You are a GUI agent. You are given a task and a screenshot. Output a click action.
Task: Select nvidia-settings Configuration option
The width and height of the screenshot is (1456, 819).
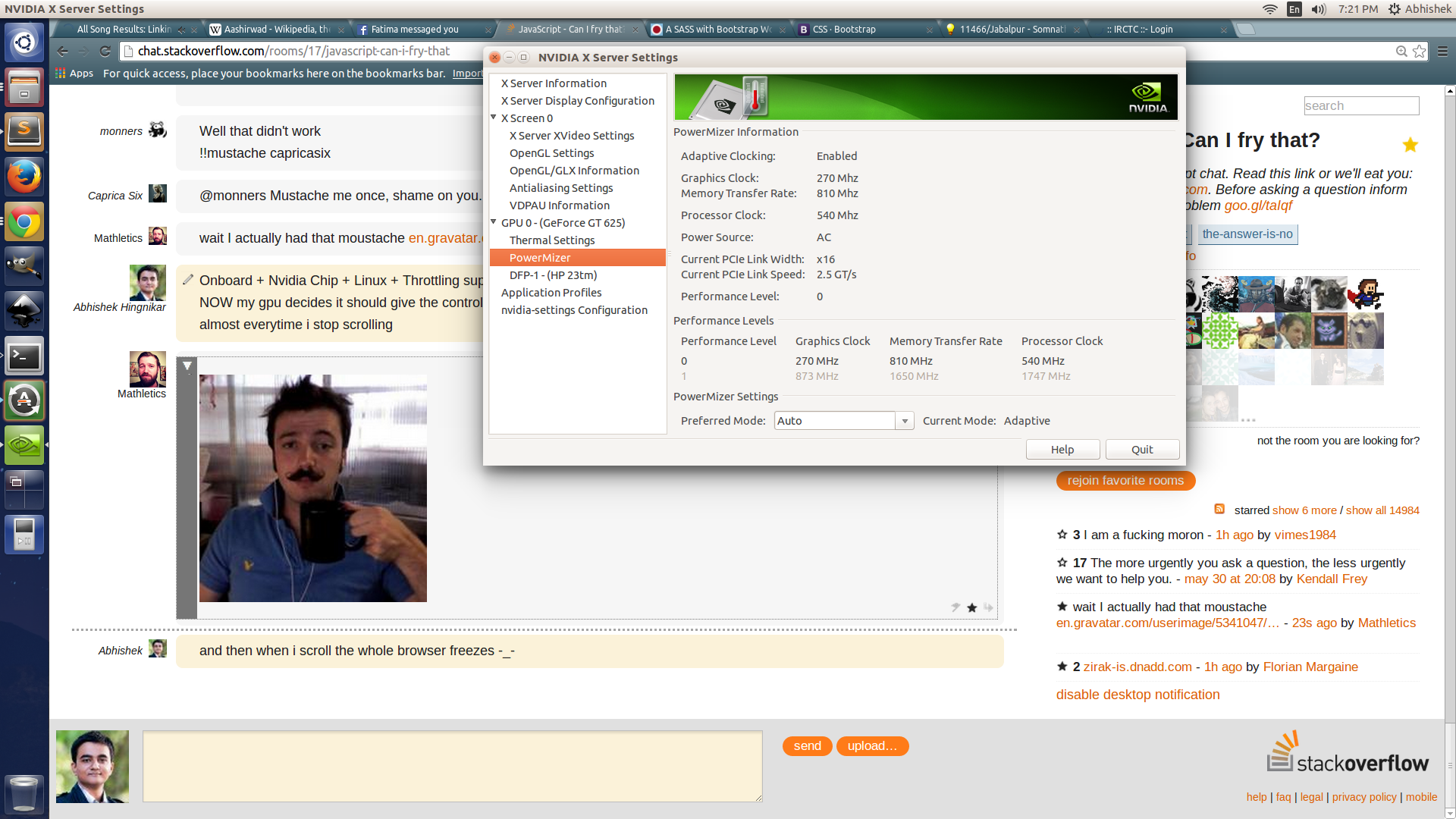575,309
